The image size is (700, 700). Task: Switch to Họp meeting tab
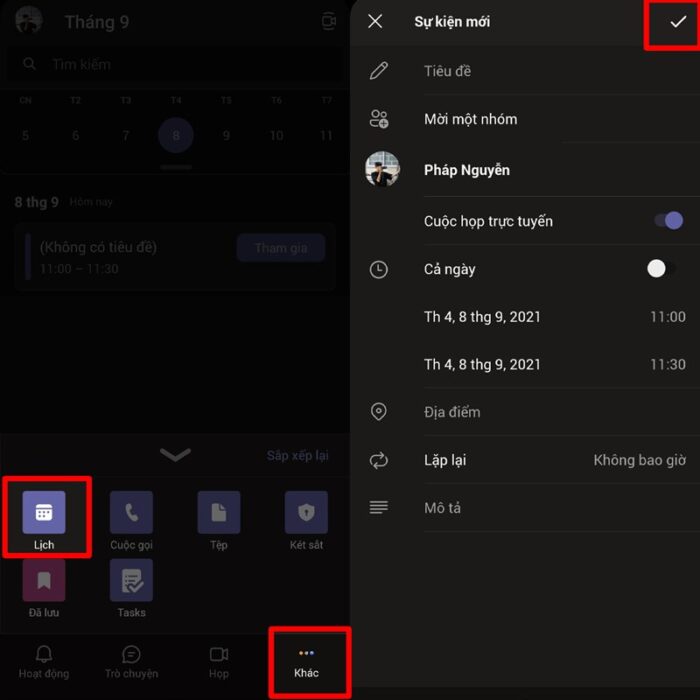point(219,663)
